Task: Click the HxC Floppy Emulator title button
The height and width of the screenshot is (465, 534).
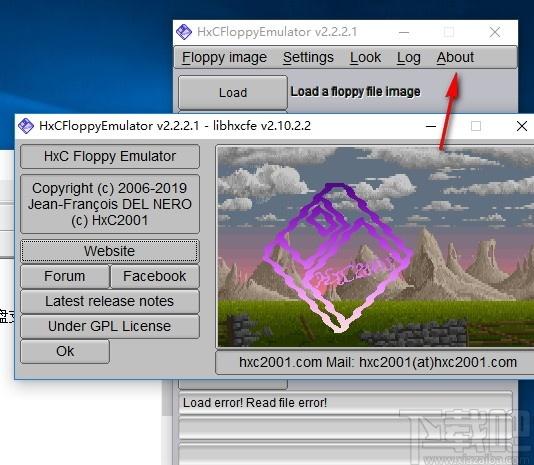Action: pyautogui.click(x=110, y=156)
